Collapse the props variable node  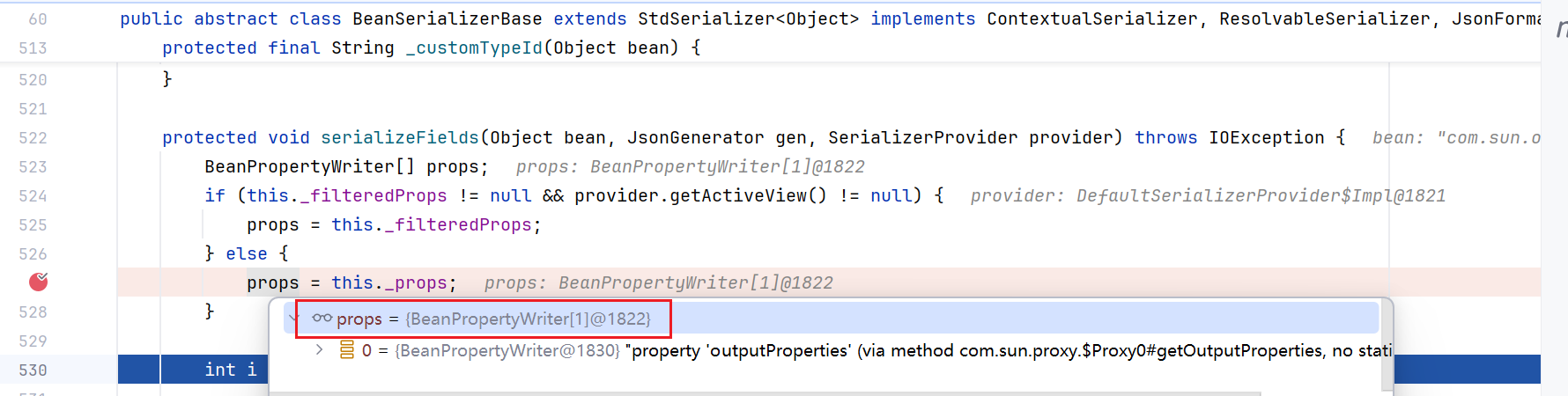(294, 319)
